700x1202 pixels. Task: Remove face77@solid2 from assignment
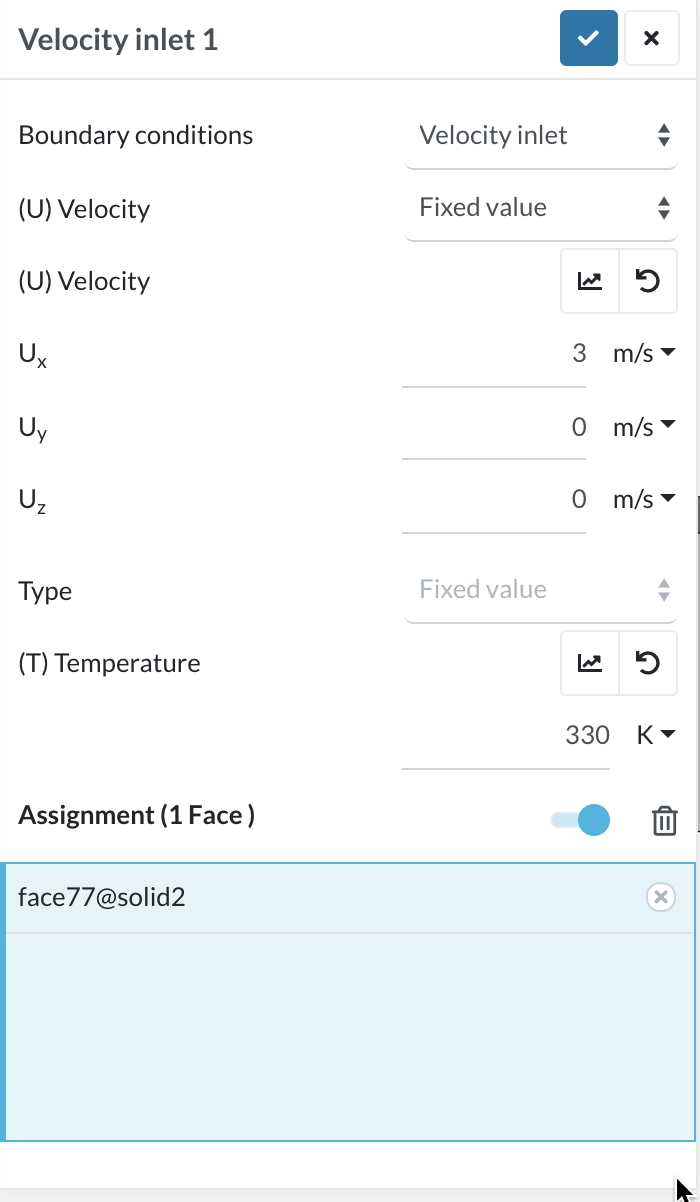point(660,897)
